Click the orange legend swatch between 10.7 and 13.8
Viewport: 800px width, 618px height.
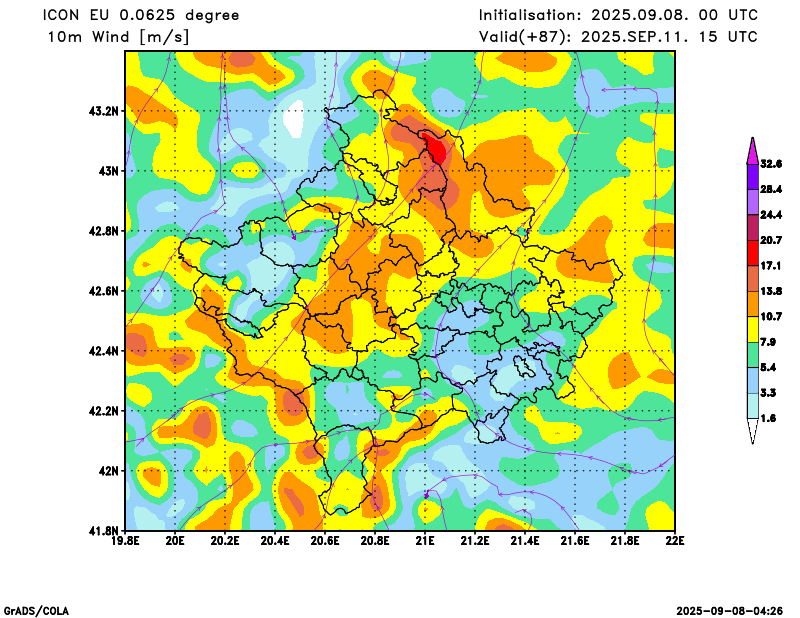752,304
